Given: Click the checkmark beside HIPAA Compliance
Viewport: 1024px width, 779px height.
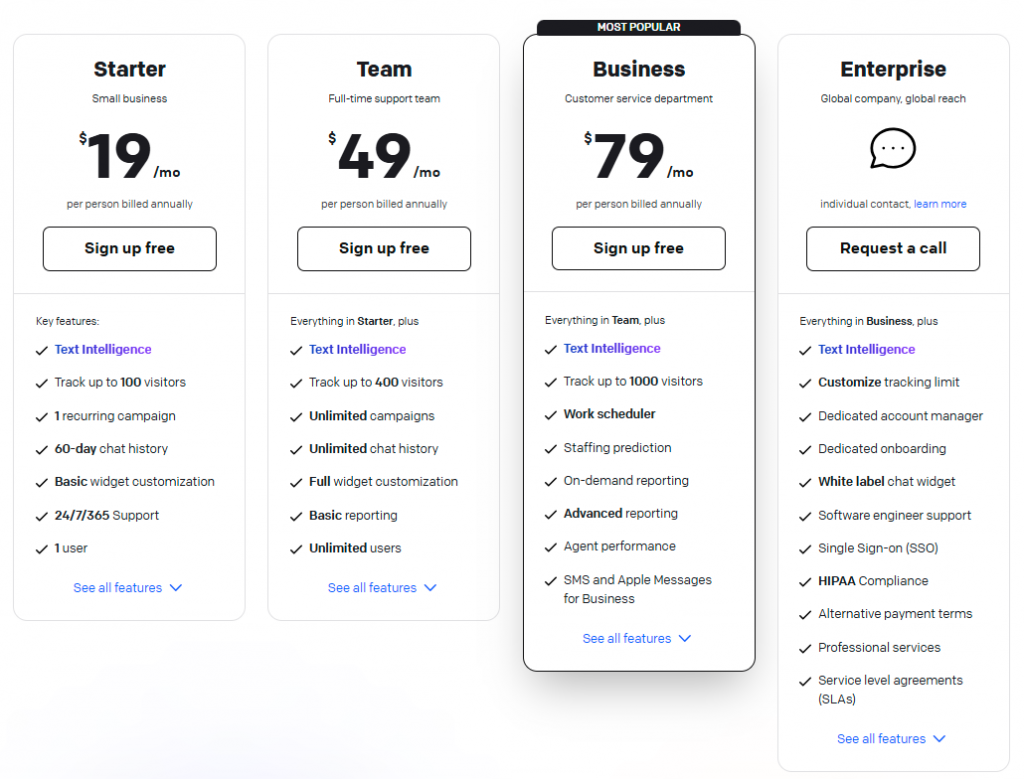Looking at the screenshot, I should coord(804,581).
